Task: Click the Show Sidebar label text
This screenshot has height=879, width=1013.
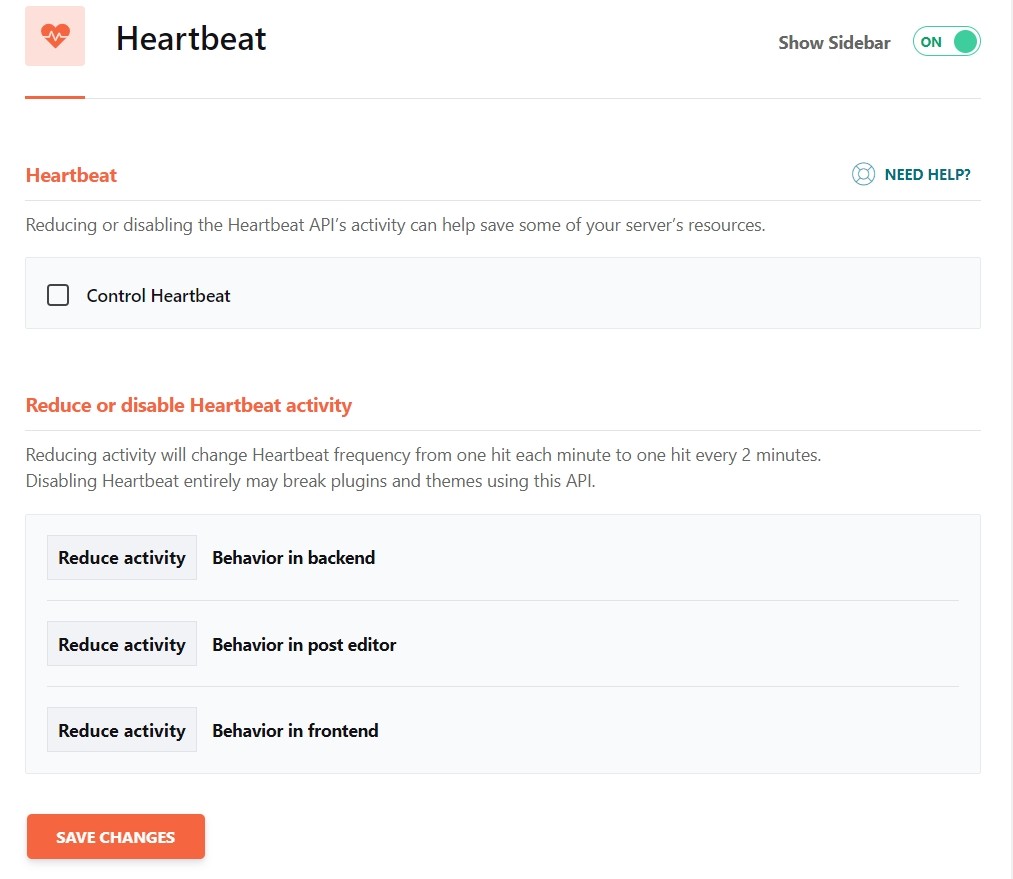Action: (834, 43)
